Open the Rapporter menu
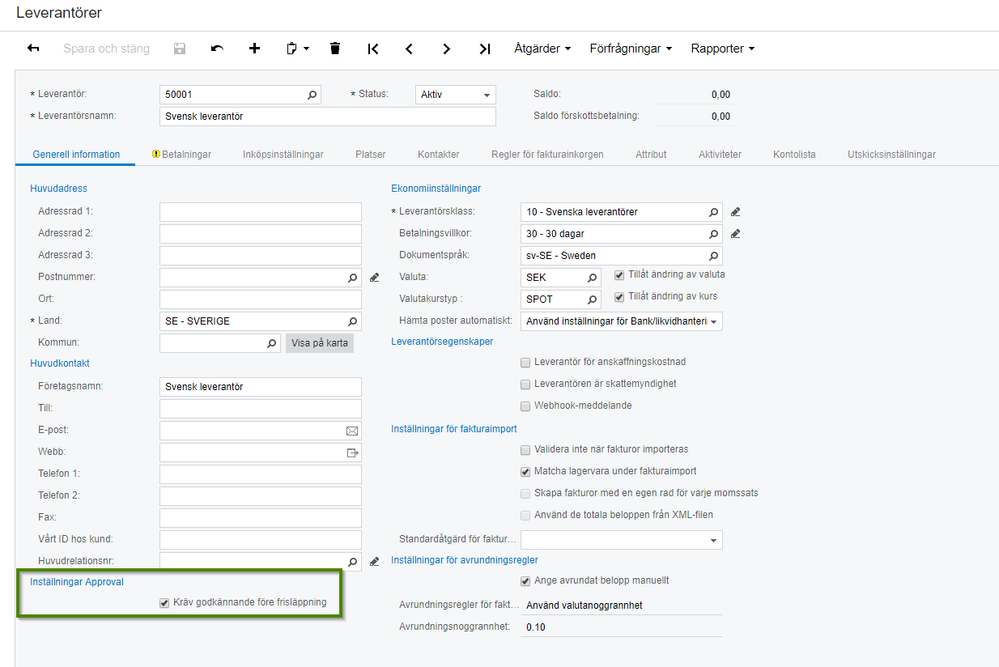 [722, 48]
